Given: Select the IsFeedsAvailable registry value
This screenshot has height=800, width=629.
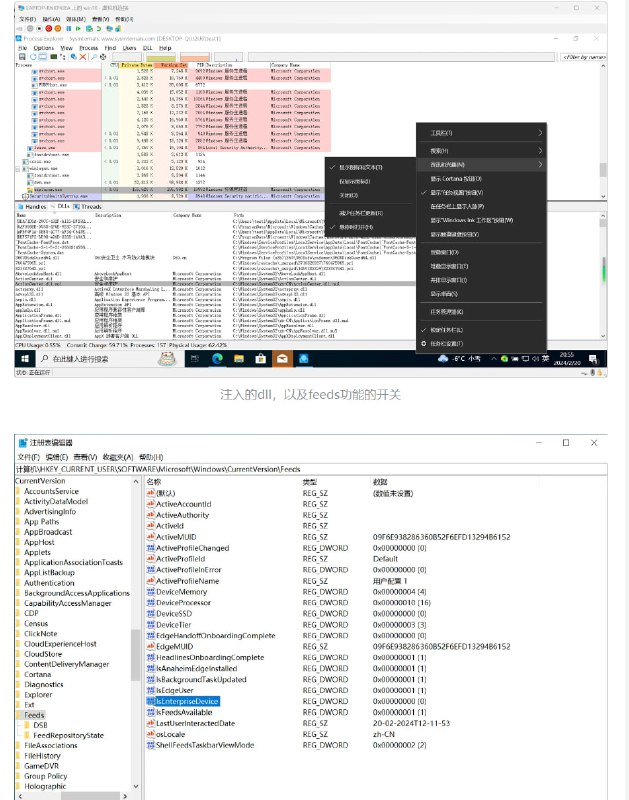Looking at the screenshot, I should [184, 712].
